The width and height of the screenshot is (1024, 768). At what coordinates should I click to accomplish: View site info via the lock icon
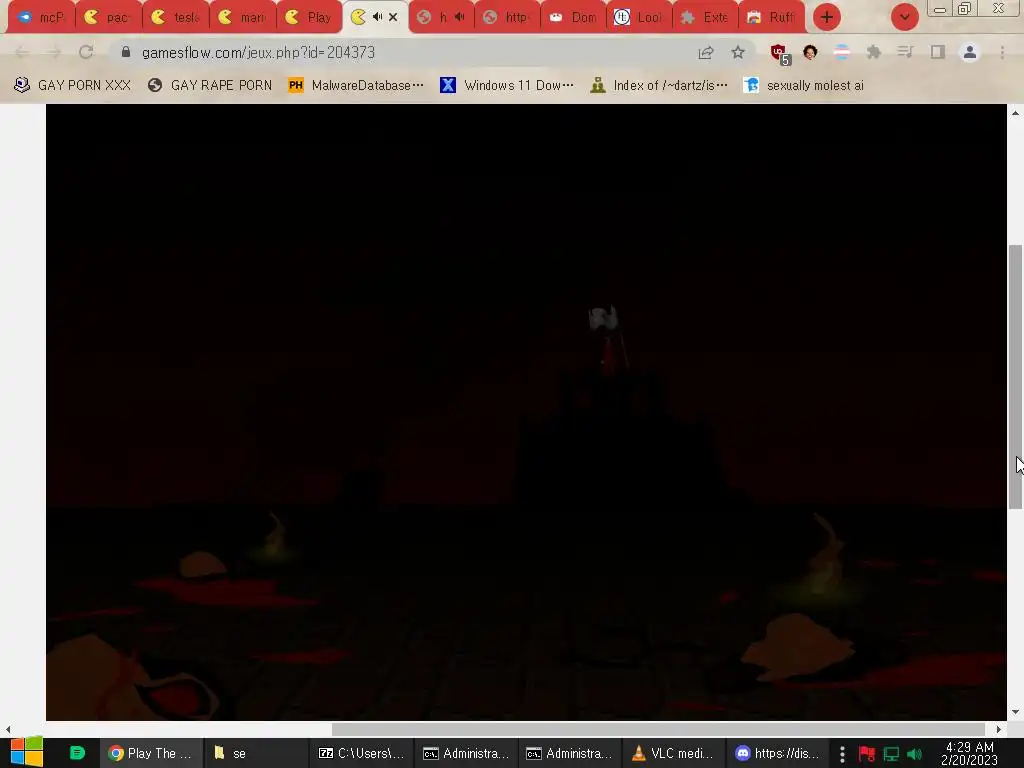(x=126, y=52)
